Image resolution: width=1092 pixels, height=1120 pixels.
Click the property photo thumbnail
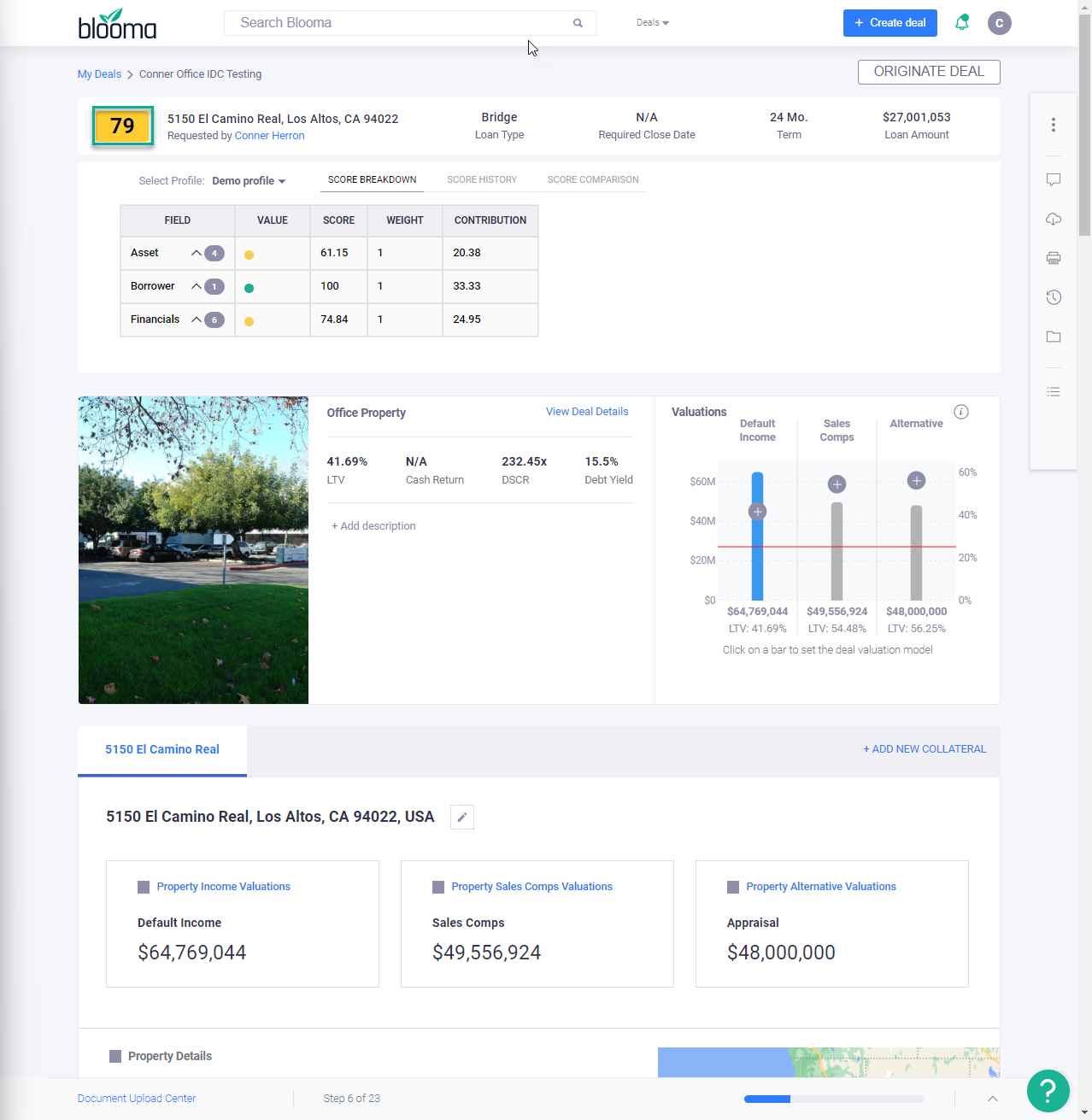[193, 550]
